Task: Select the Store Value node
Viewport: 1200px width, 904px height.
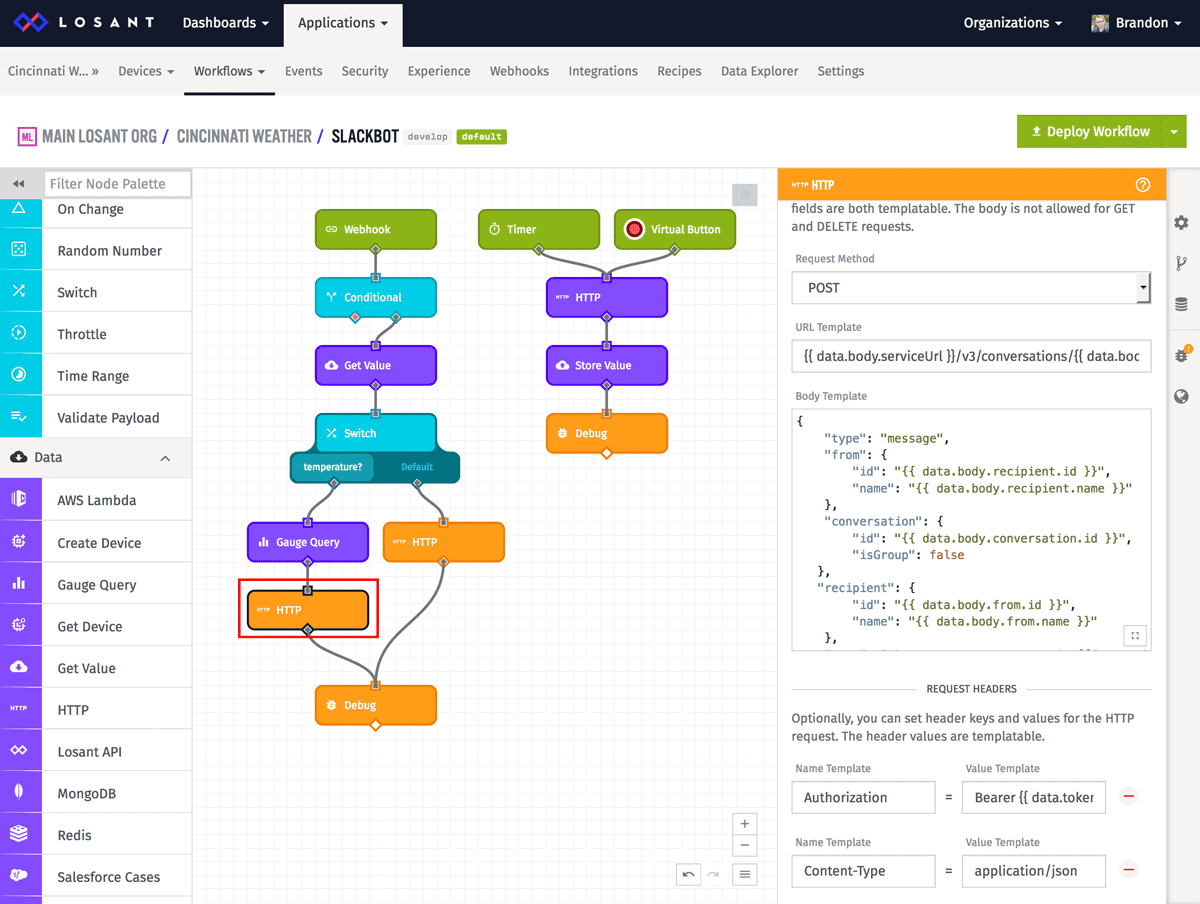Action: (607, 365)
